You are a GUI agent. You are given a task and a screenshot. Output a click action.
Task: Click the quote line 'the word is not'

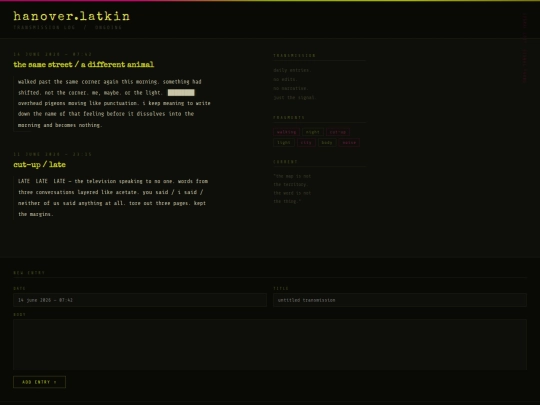pos(292,193)
